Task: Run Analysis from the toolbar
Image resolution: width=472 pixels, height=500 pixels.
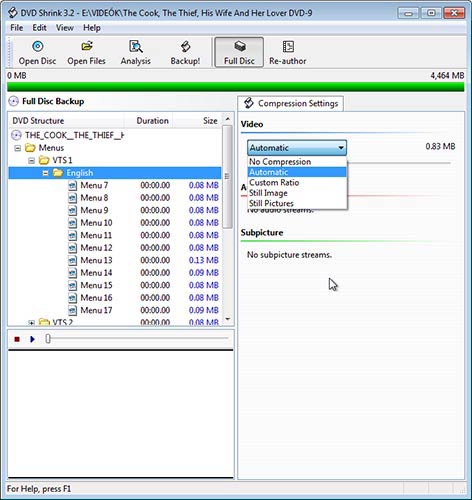Action: [x=136, y=52]
